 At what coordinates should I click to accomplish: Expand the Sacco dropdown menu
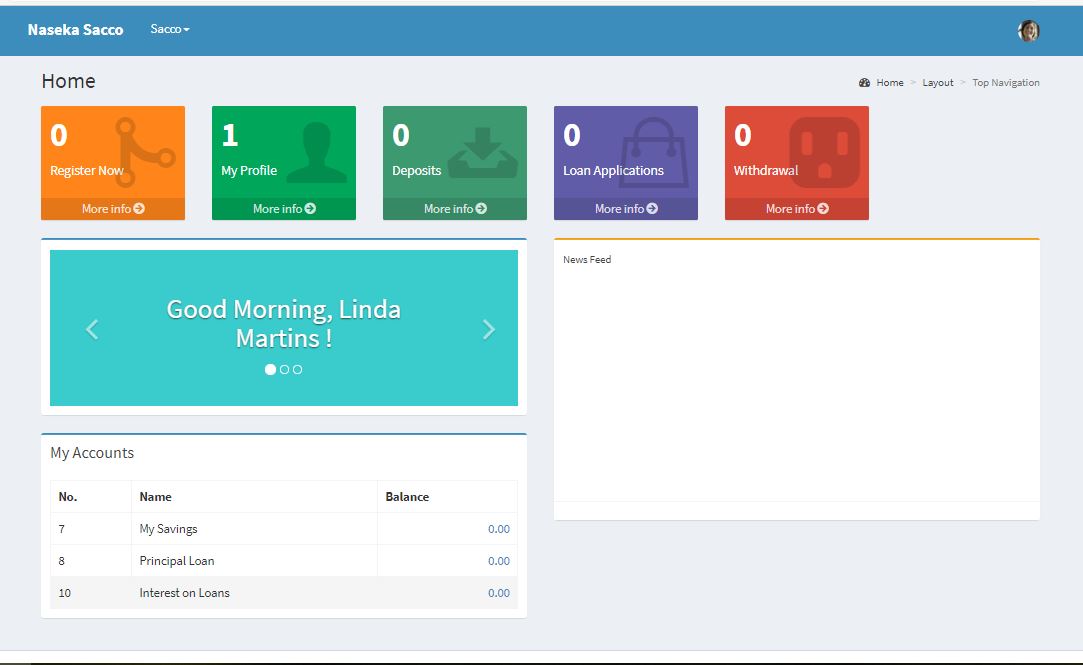(170, 29)
